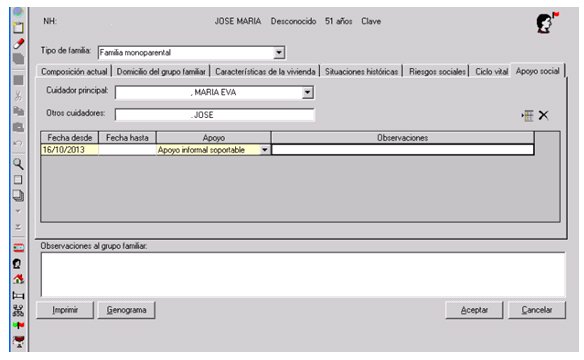Click the genogram family tree icon
The height and width of the screenshot is (360, 584).
[x=18, y=310]
